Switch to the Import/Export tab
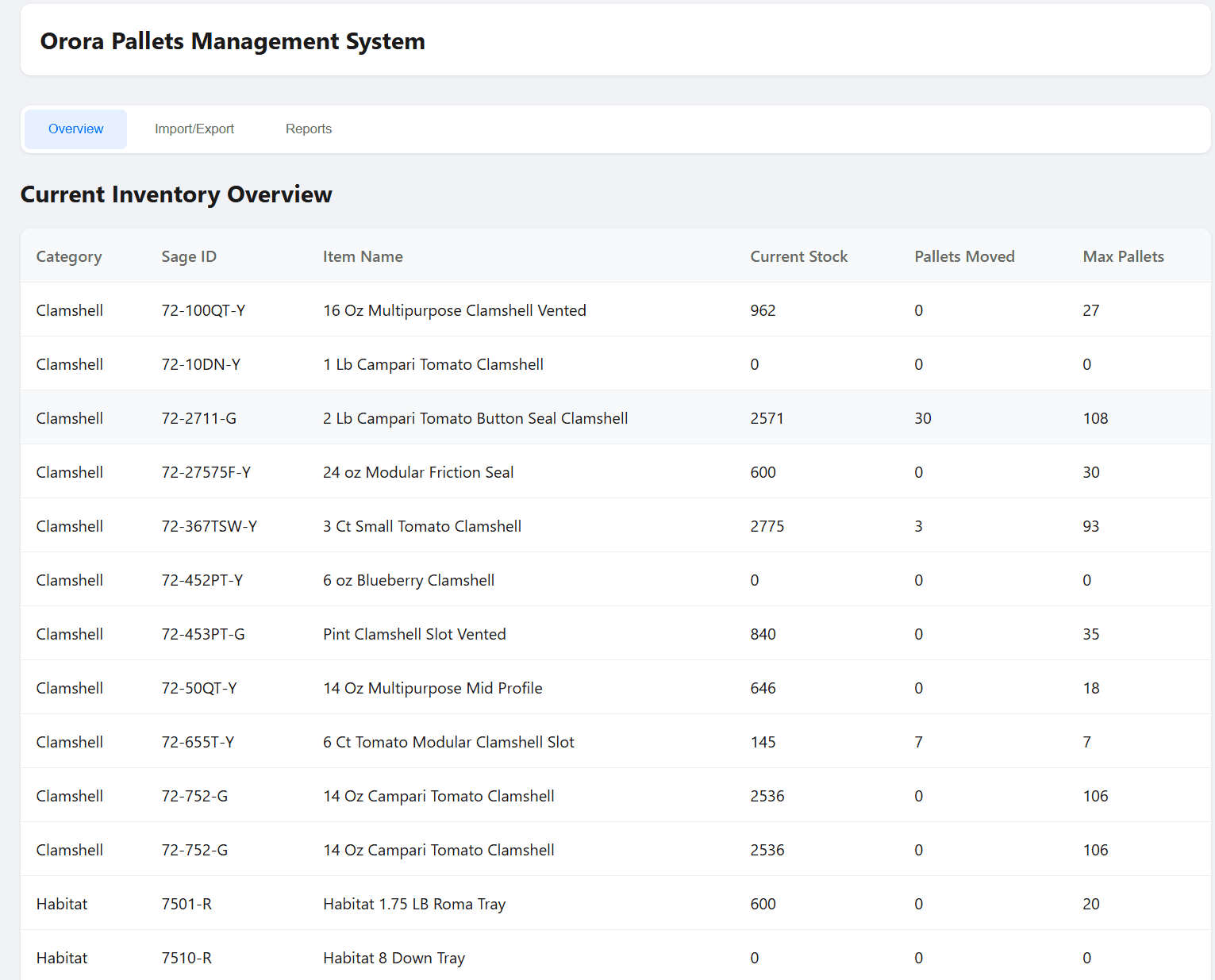Screen dimensions: 1215x980 [194, 129]
